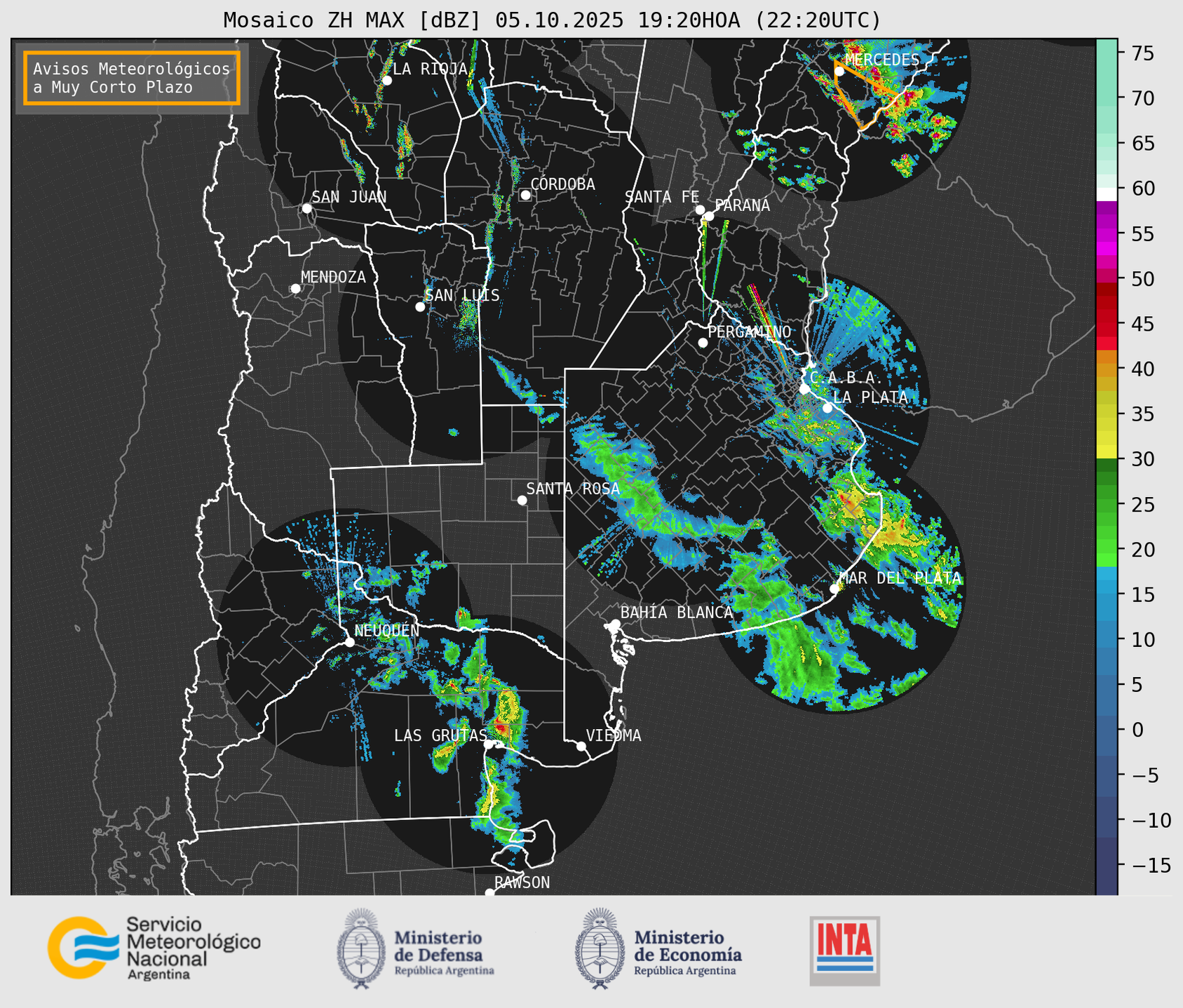The width and height of the screenshot is (1183, 1008).
Task: Click the green 25 dBZ color band
Action: [x=1107, y=504]
